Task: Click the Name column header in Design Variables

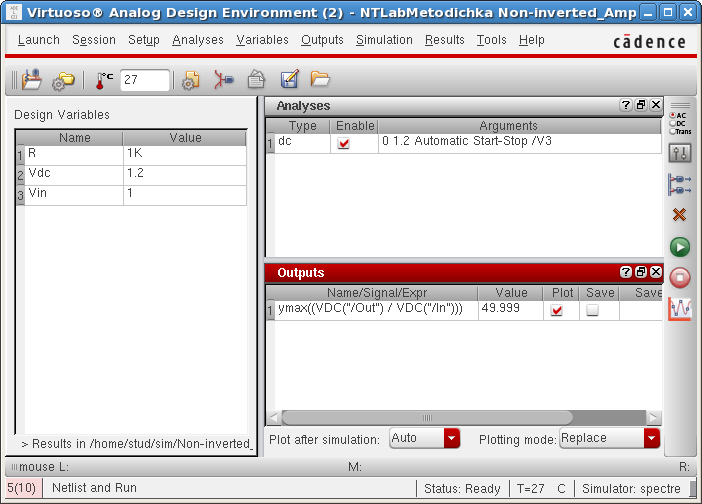Action: click(x=74, y=138)
